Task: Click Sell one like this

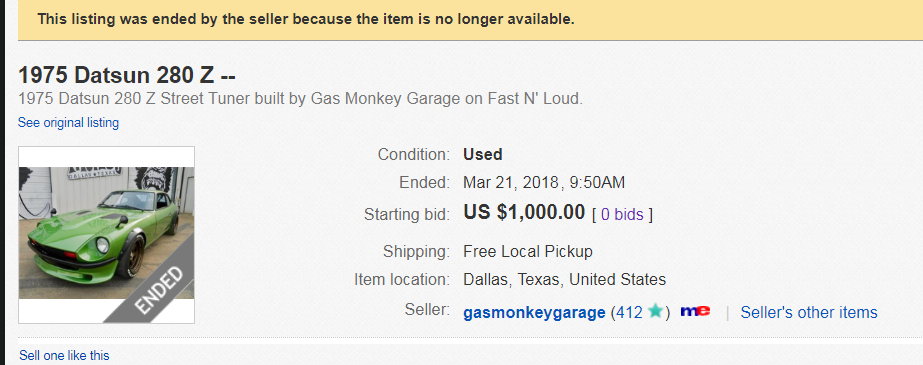Action: 64,356
